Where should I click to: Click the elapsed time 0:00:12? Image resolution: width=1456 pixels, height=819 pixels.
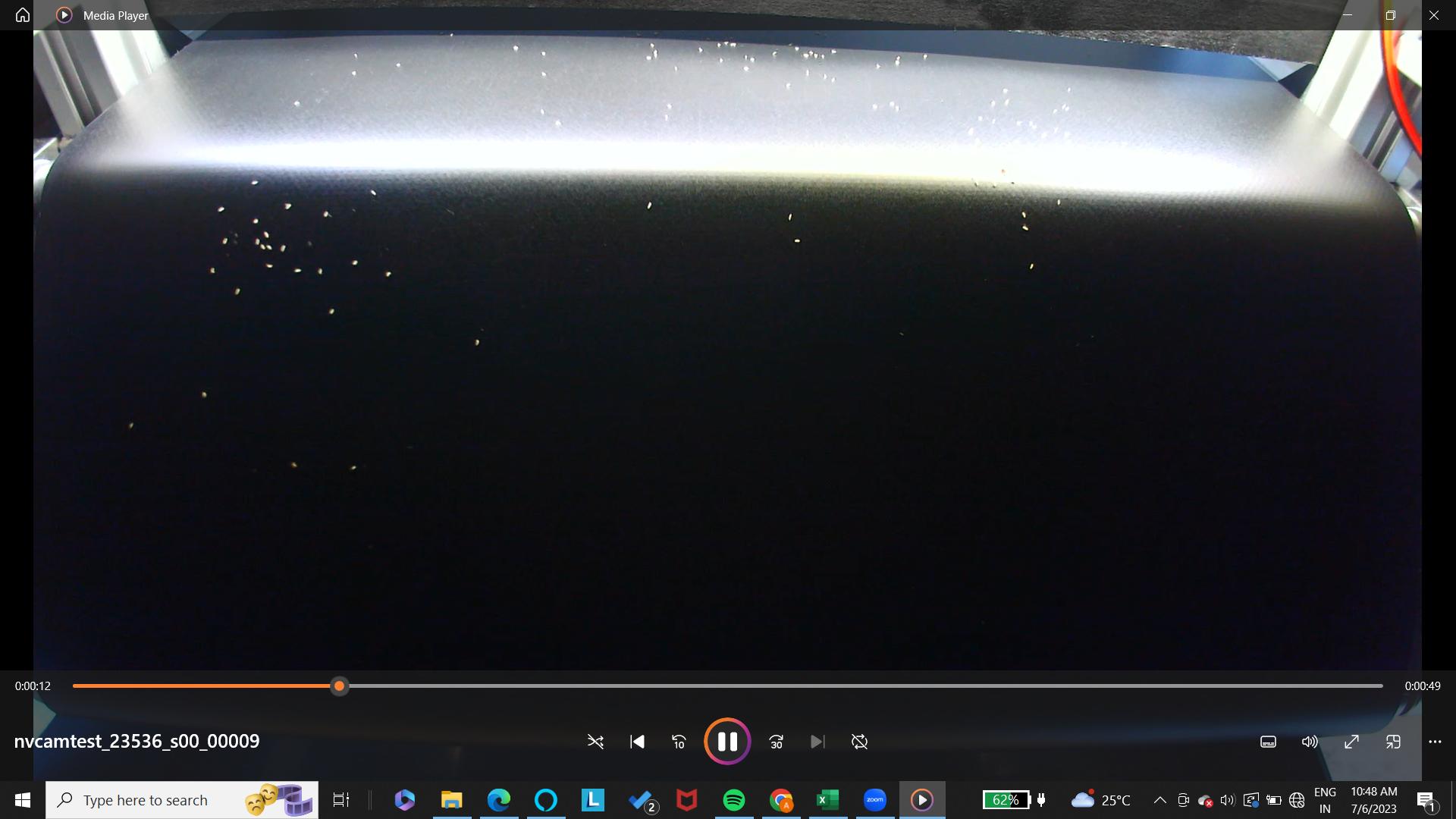tap(33, 686)
